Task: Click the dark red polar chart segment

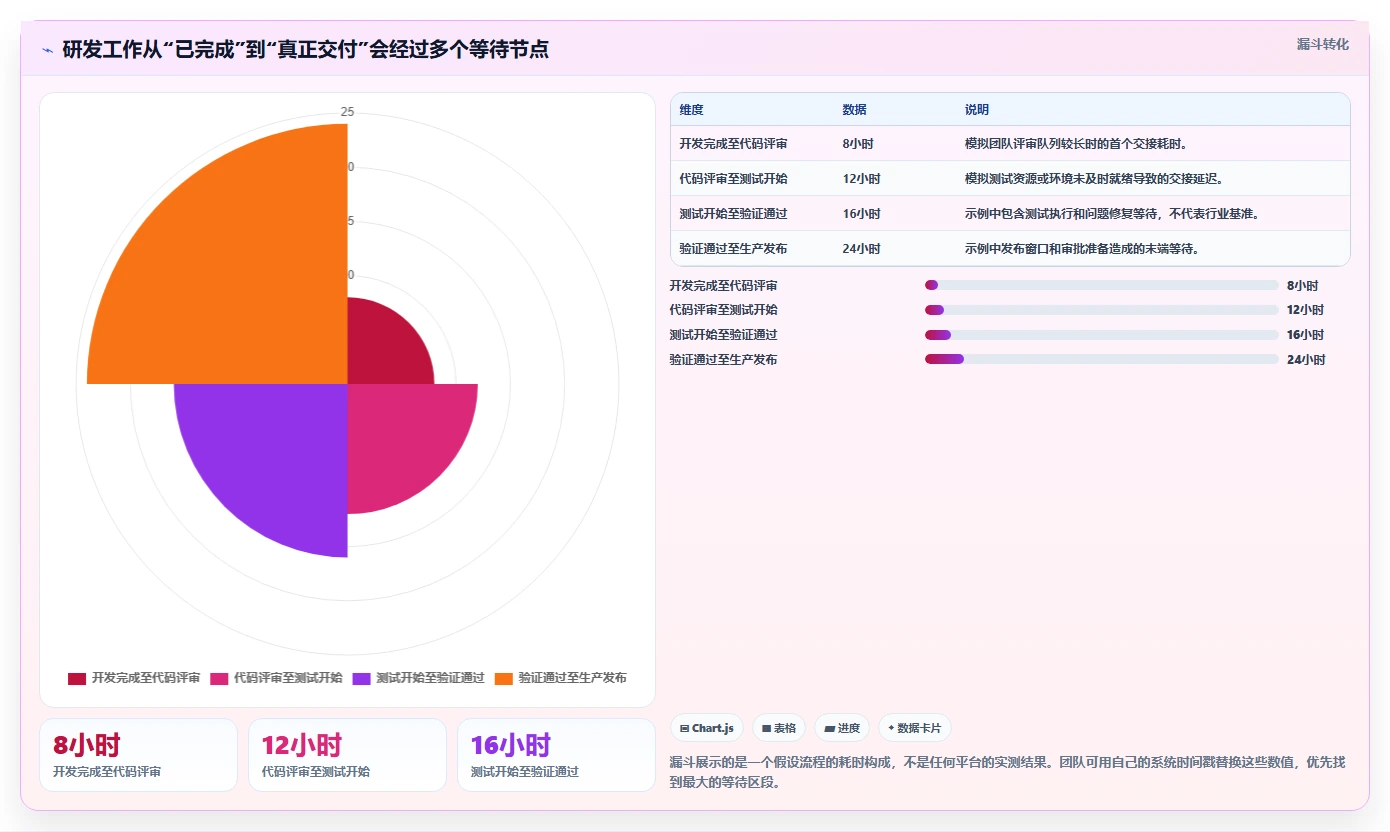Action: pos(382,350)
